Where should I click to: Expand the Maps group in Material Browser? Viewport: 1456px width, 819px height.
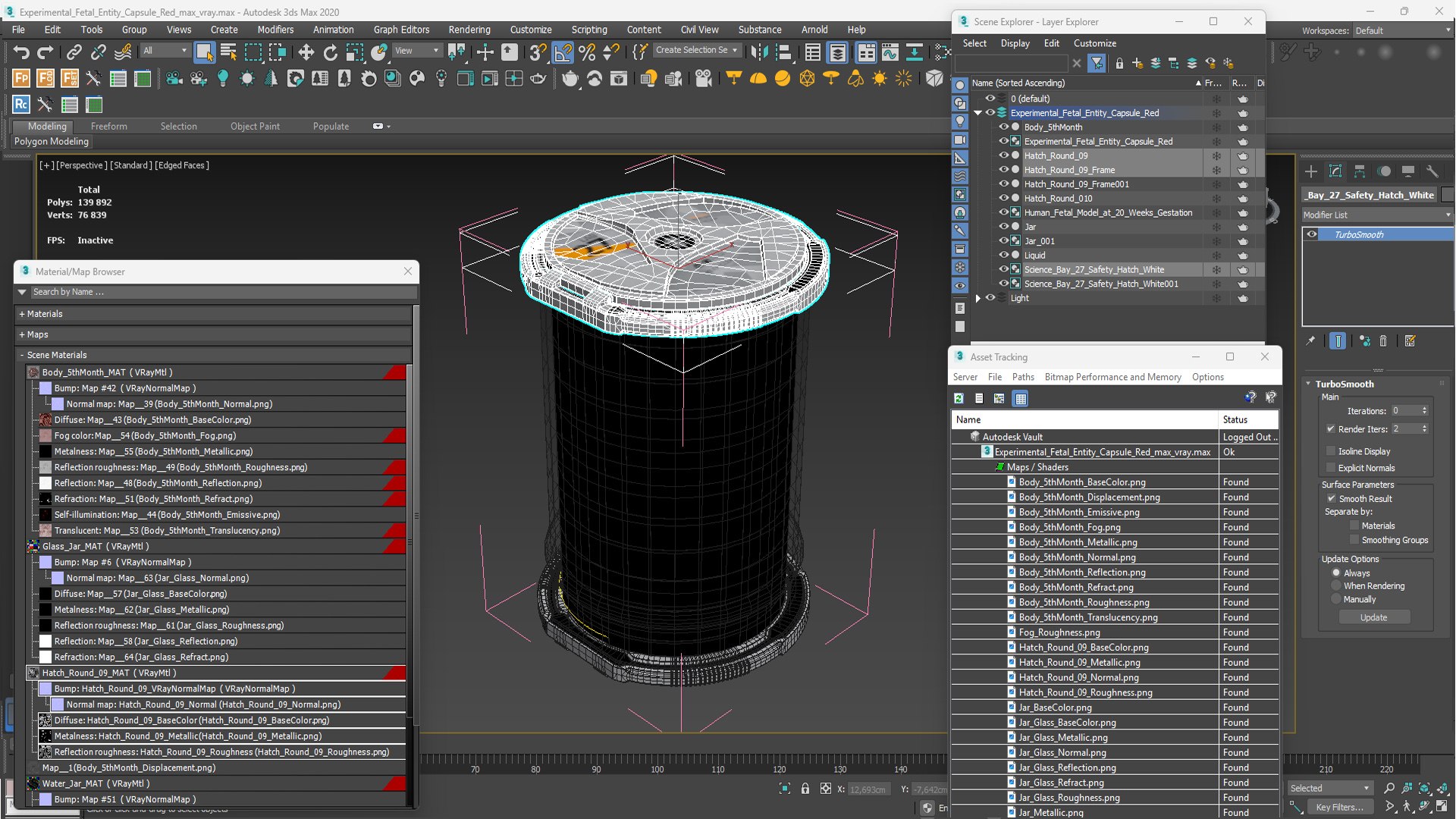point(22,334)
